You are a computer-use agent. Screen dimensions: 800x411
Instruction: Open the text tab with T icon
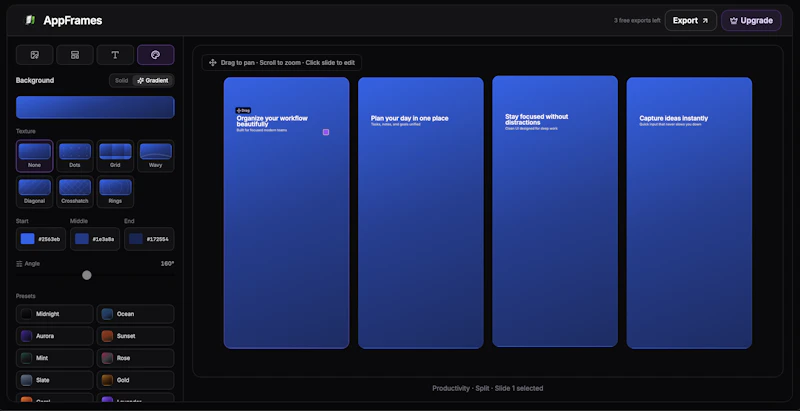pos(115,55)
